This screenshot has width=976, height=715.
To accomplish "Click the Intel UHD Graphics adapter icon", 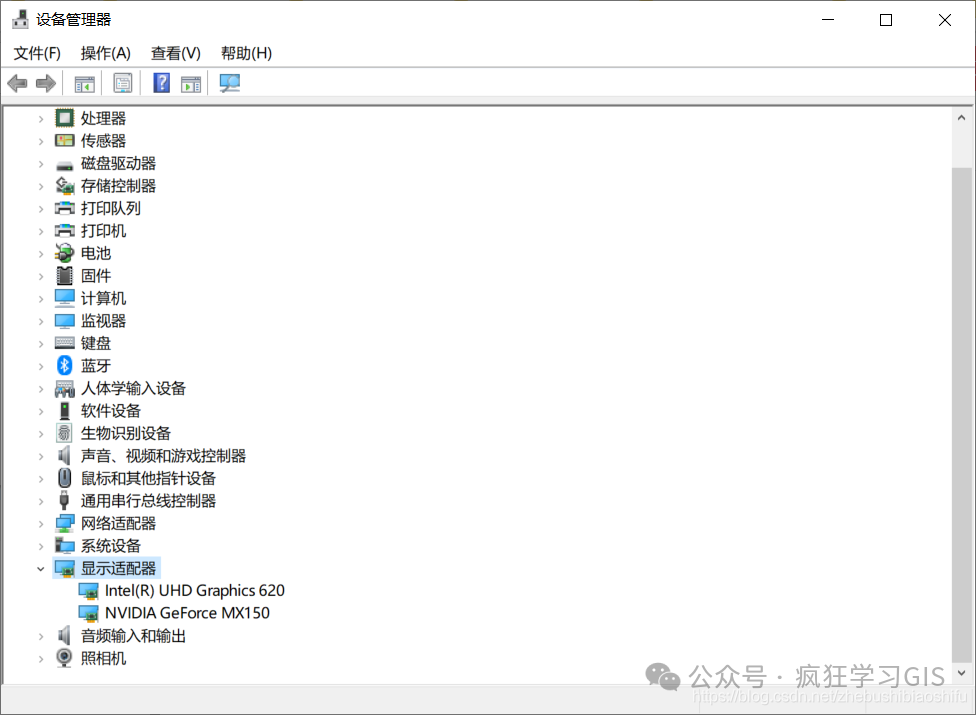I will [88, 591].
